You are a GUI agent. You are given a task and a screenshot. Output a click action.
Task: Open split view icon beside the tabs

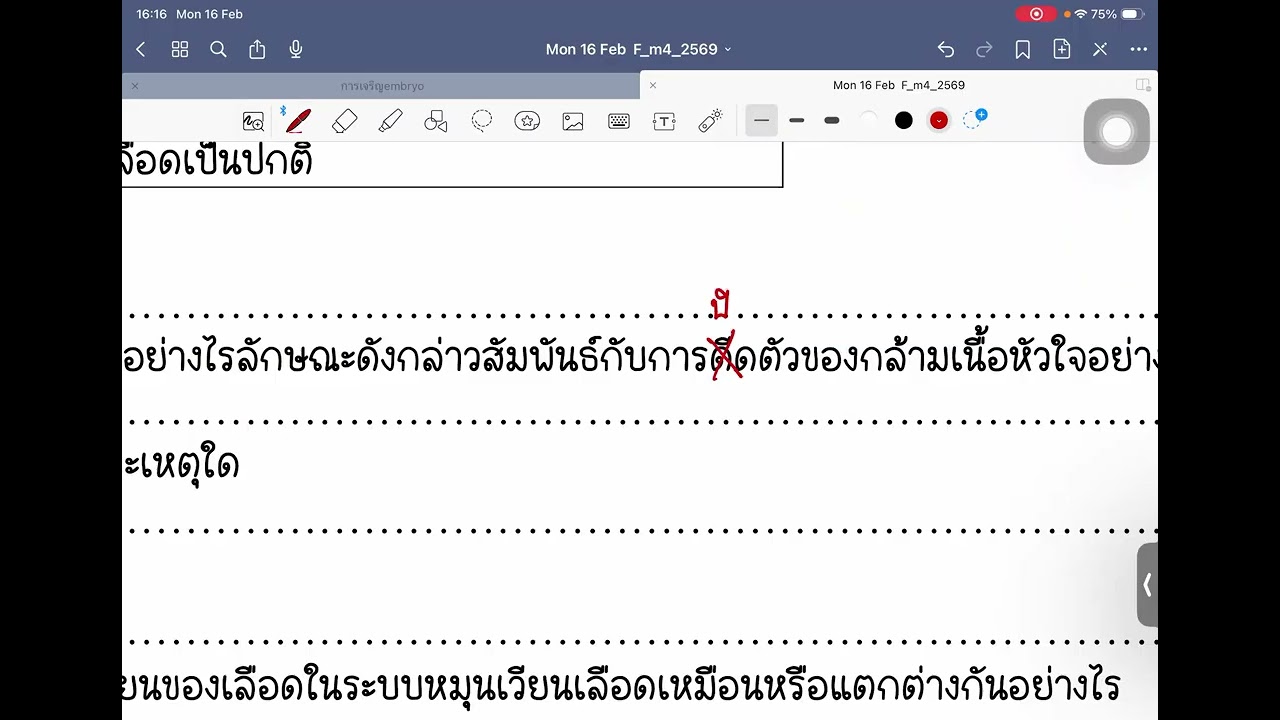click(x=1143, y=85)
